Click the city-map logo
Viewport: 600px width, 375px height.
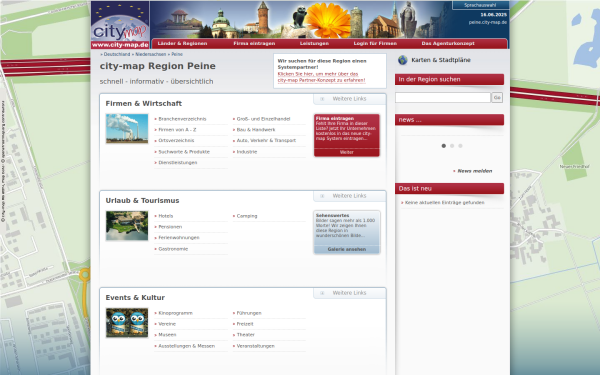pos(120,25)
